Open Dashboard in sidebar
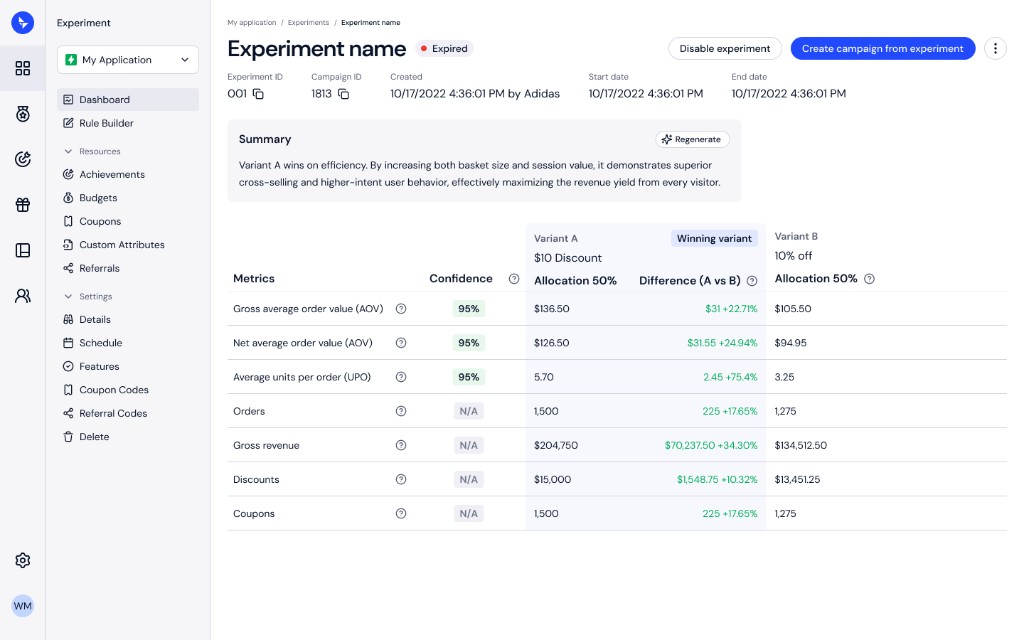Screen dimensions: 1024x640 127,99
